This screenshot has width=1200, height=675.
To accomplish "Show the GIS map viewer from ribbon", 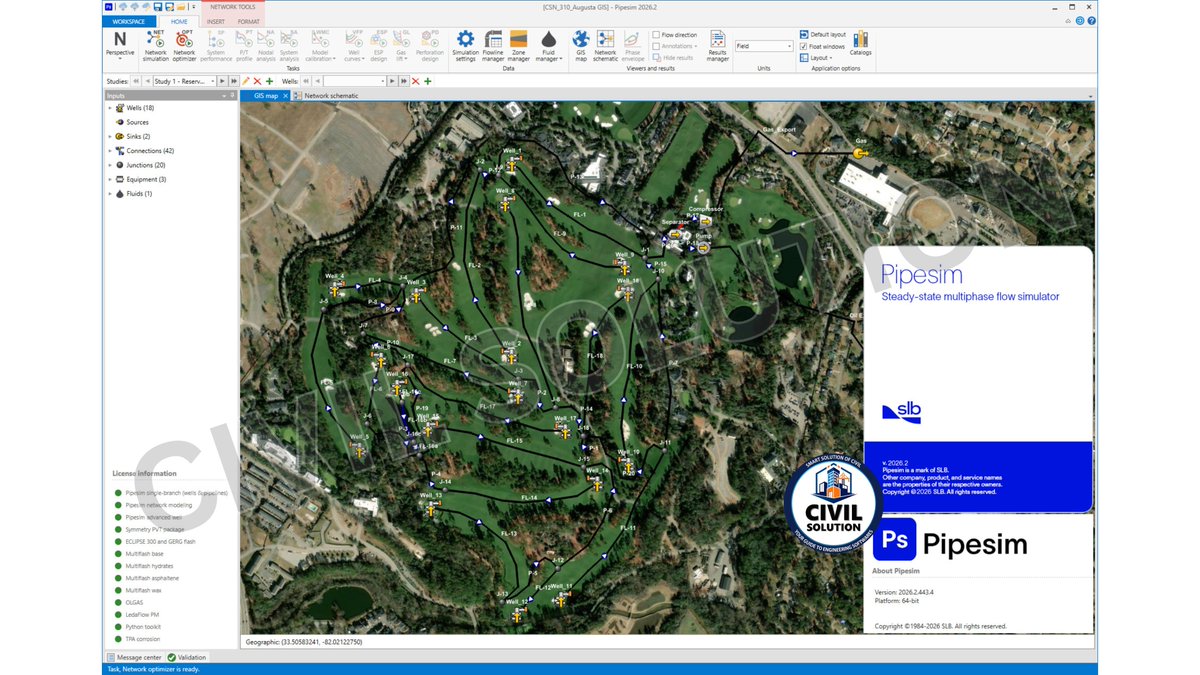I will 580,44.
